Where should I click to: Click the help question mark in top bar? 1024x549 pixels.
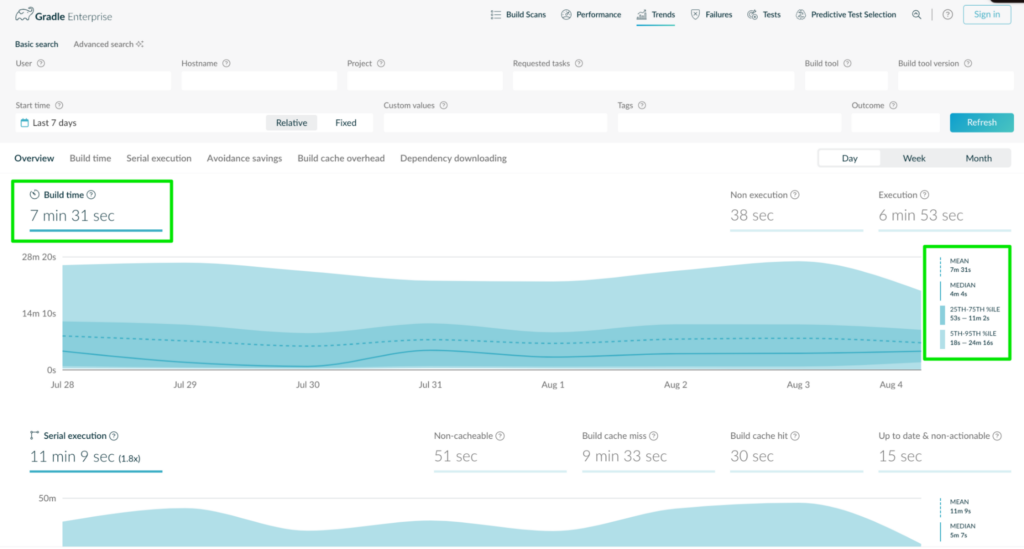948,14
